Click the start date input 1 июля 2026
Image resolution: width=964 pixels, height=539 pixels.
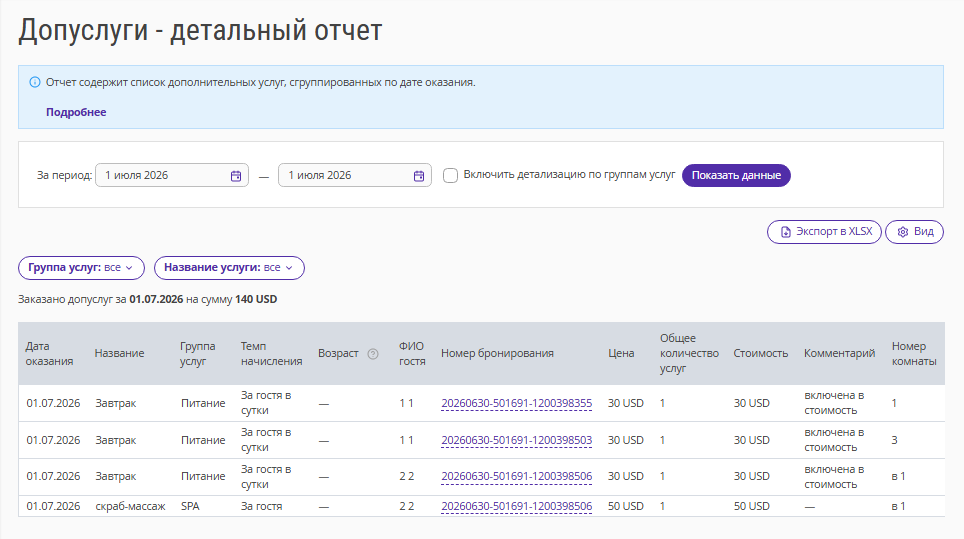pos(172,175)
